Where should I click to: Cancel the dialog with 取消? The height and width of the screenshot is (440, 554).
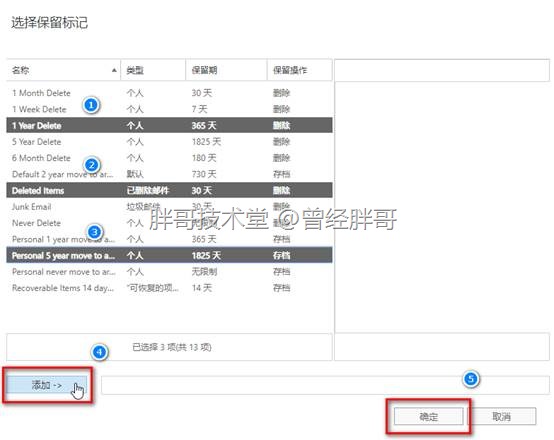[x=501, y=416]
